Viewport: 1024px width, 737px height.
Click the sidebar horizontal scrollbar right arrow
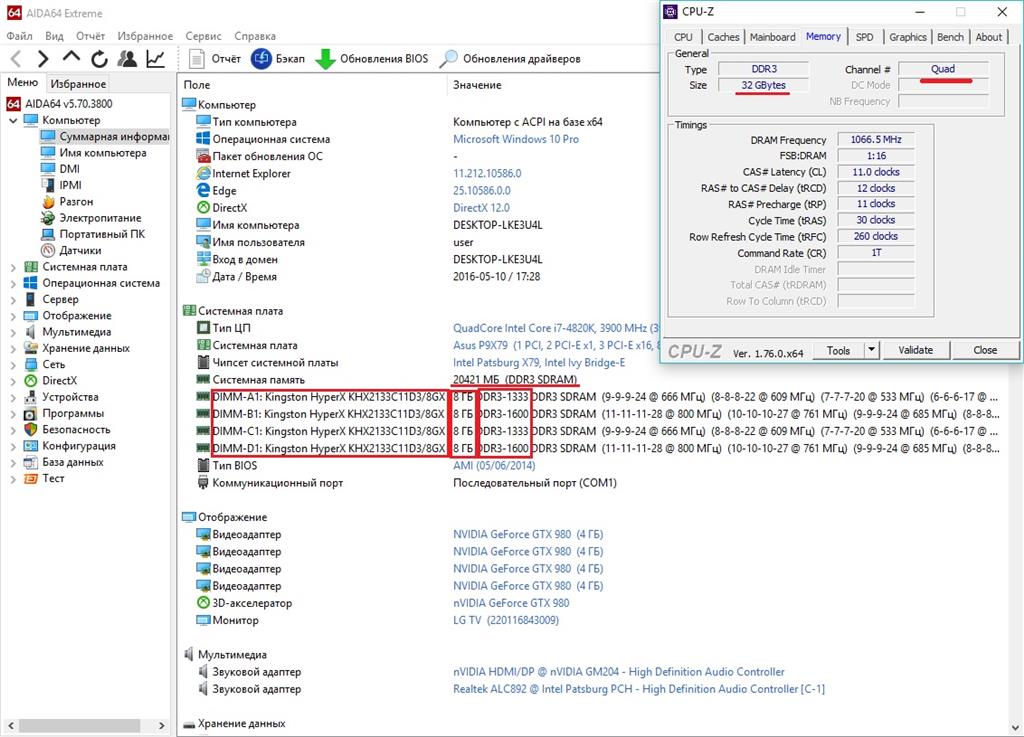point(161,725)
